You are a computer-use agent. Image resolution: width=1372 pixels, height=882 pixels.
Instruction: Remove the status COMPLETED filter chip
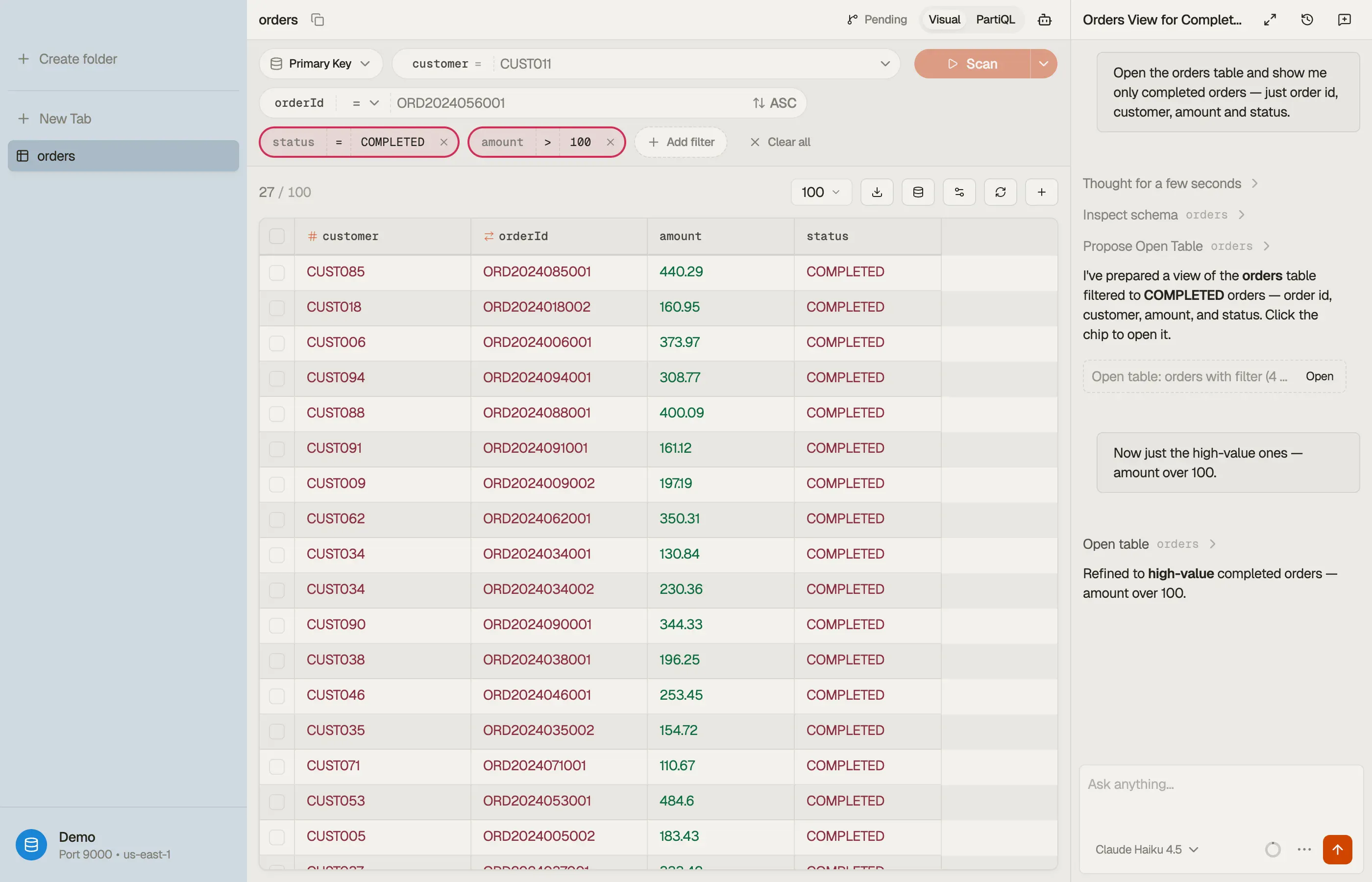[x=444, y=142]
